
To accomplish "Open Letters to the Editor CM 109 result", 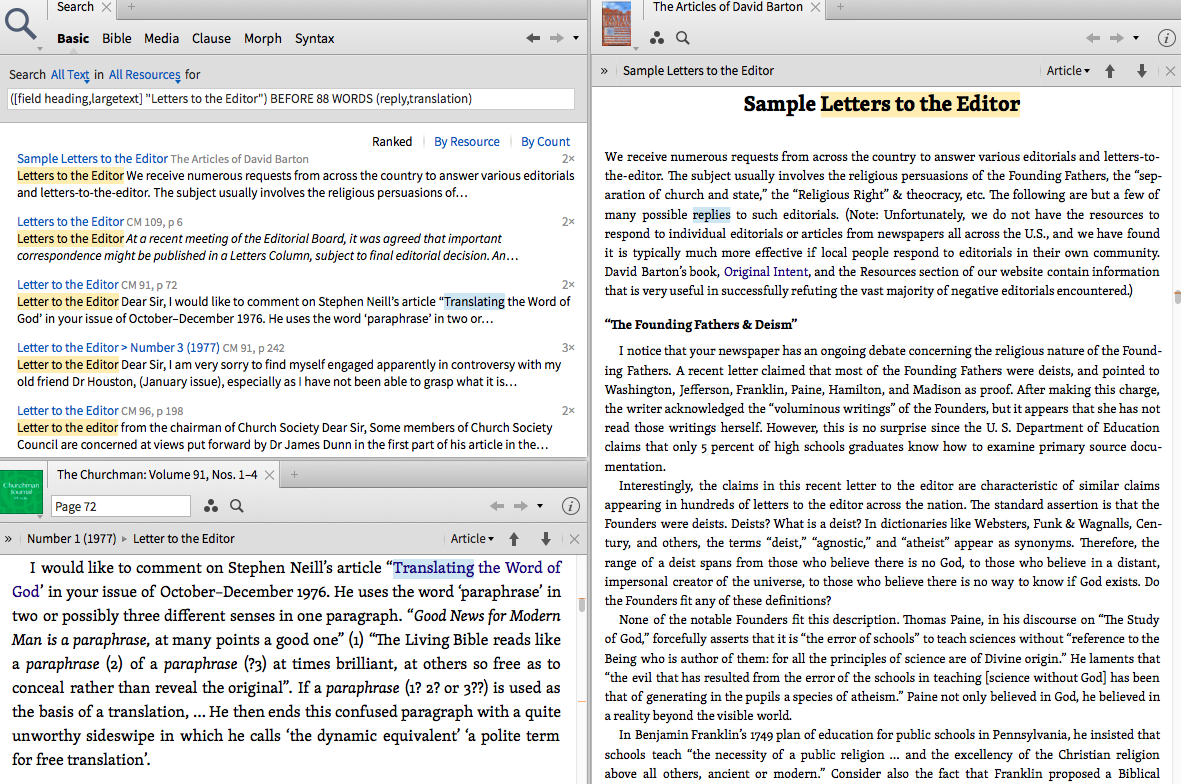I will [x=70, y=221].
